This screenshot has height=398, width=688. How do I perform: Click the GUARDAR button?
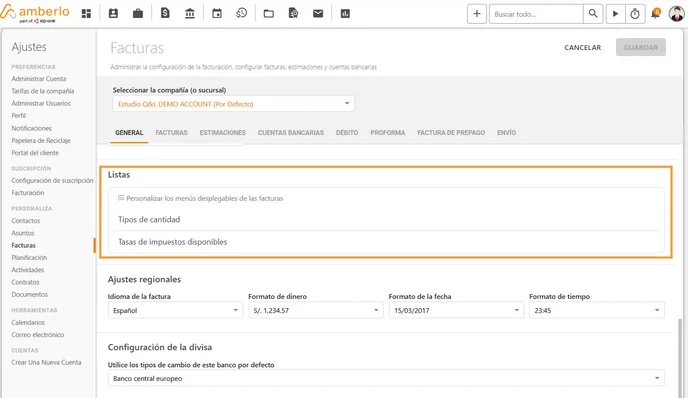[641, 47]
